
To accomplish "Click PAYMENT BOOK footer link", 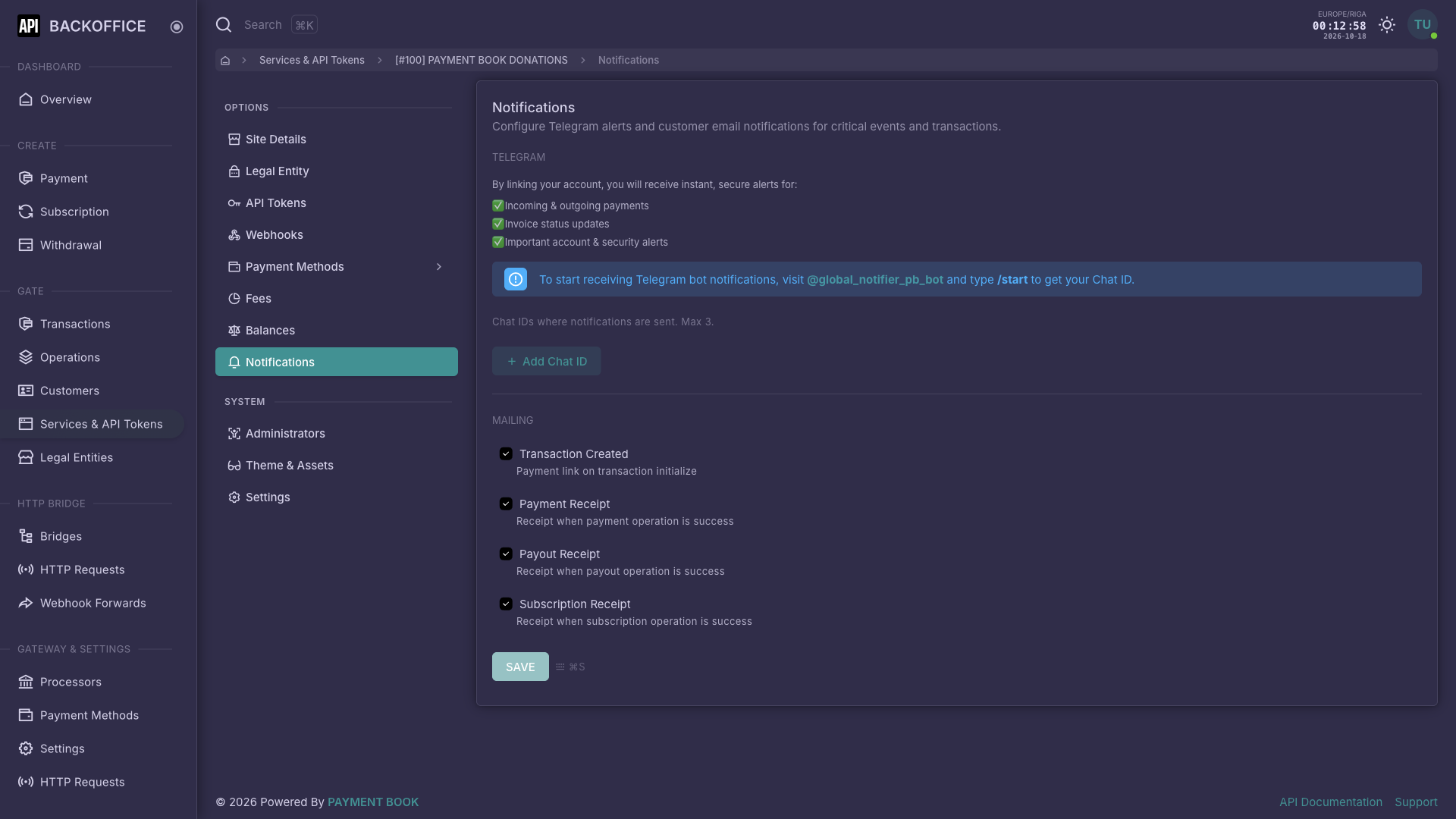I will [373, 802].
